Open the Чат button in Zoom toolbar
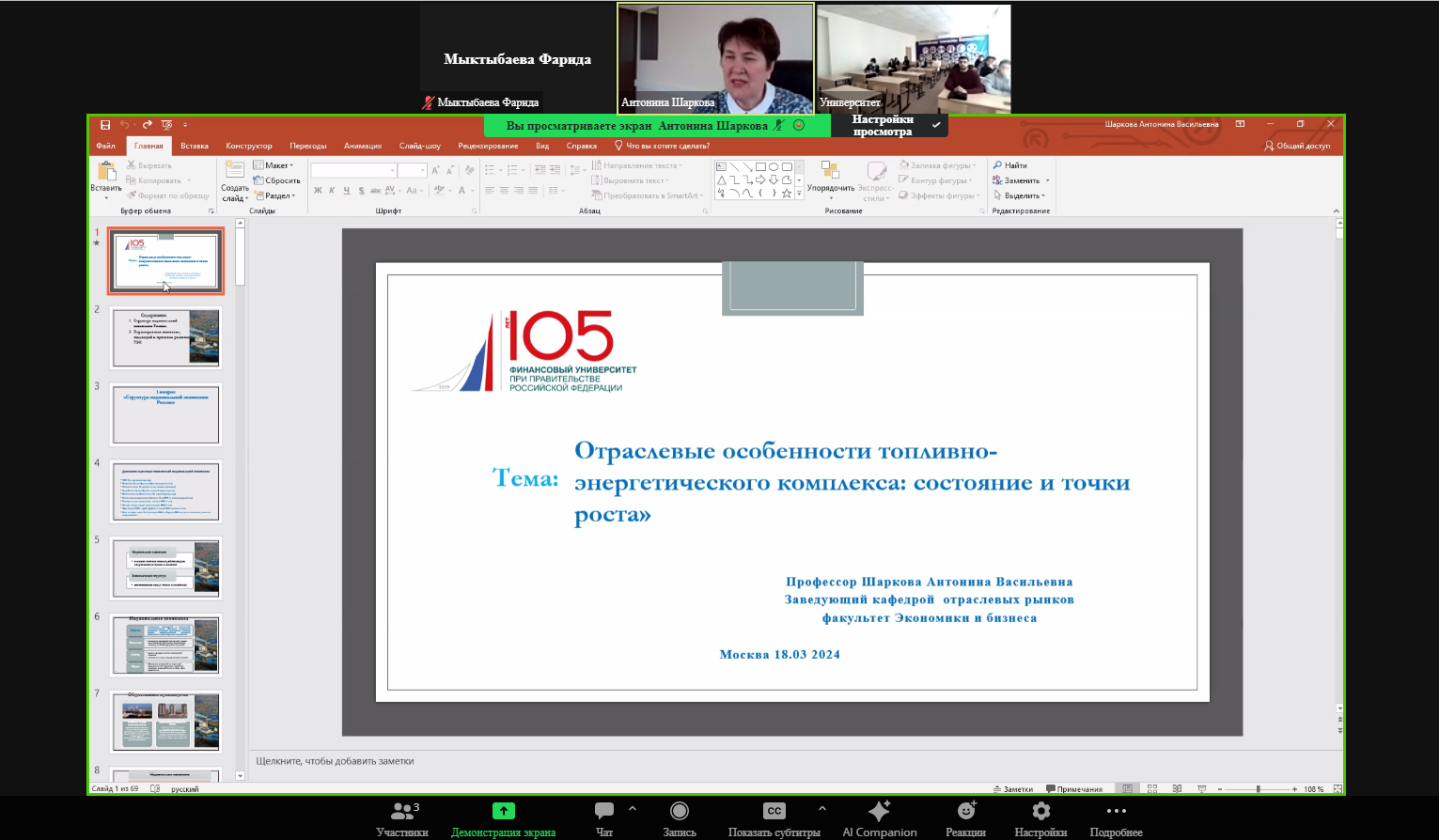The width and height of the screenshot is (1439, 840). coord(602,817)
